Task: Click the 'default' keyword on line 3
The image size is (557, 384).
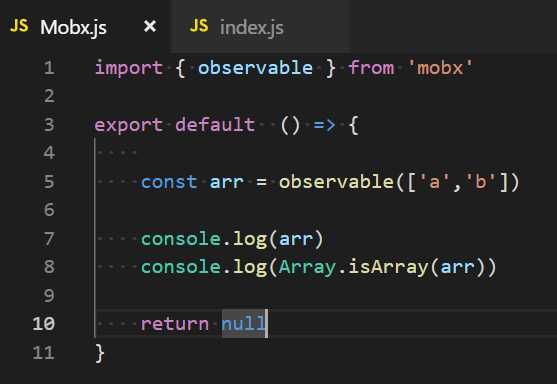Action: pos(215,125)
